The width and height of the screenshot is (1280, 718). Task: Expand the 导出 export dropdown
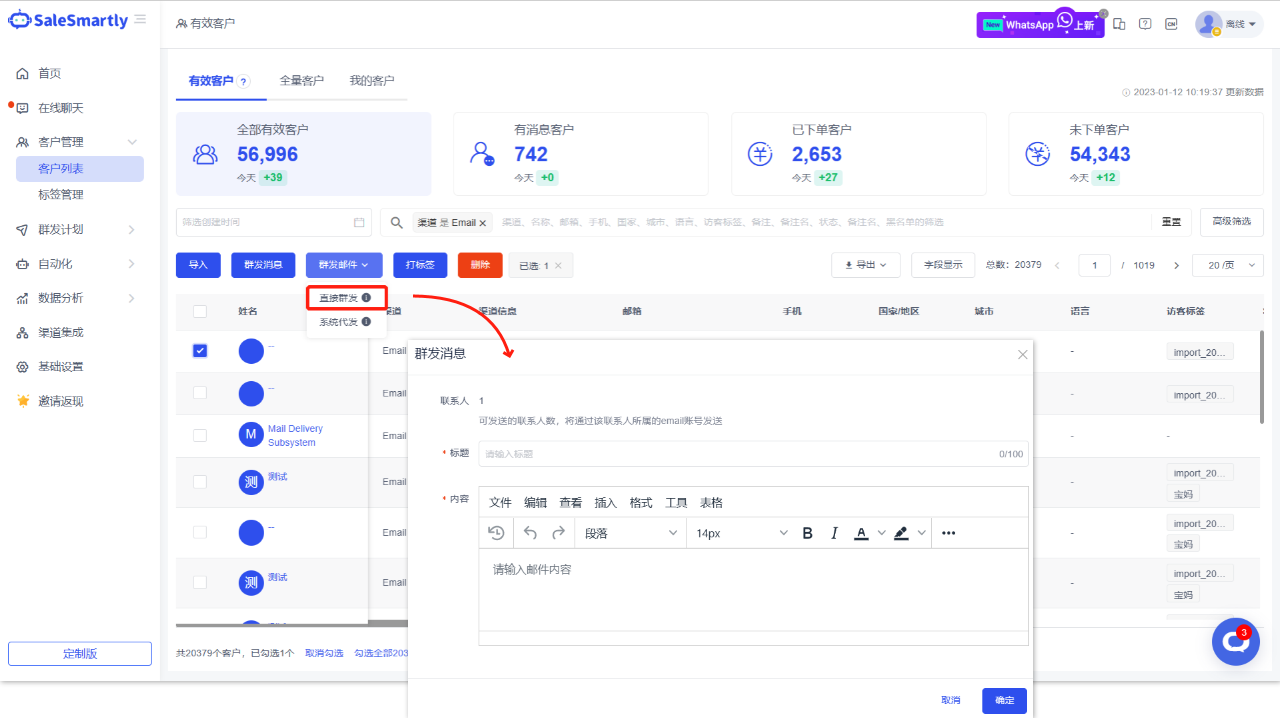pyautogui.click(x=865, y=265)
